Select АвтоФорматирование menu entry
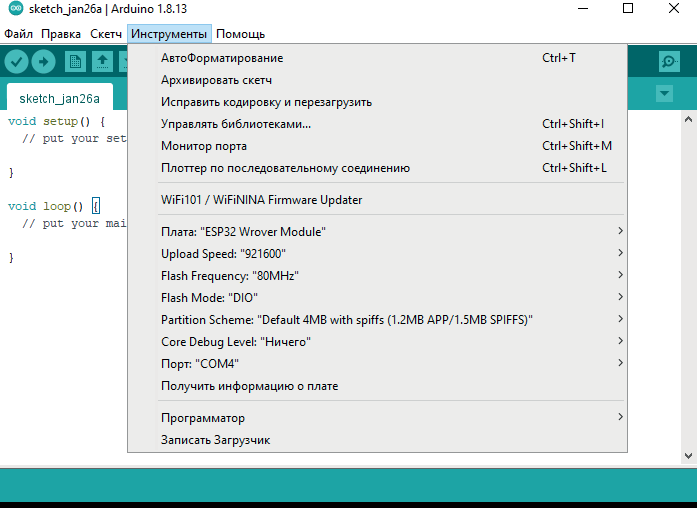The width and height of the screenshot is (697, 508). 222,58
